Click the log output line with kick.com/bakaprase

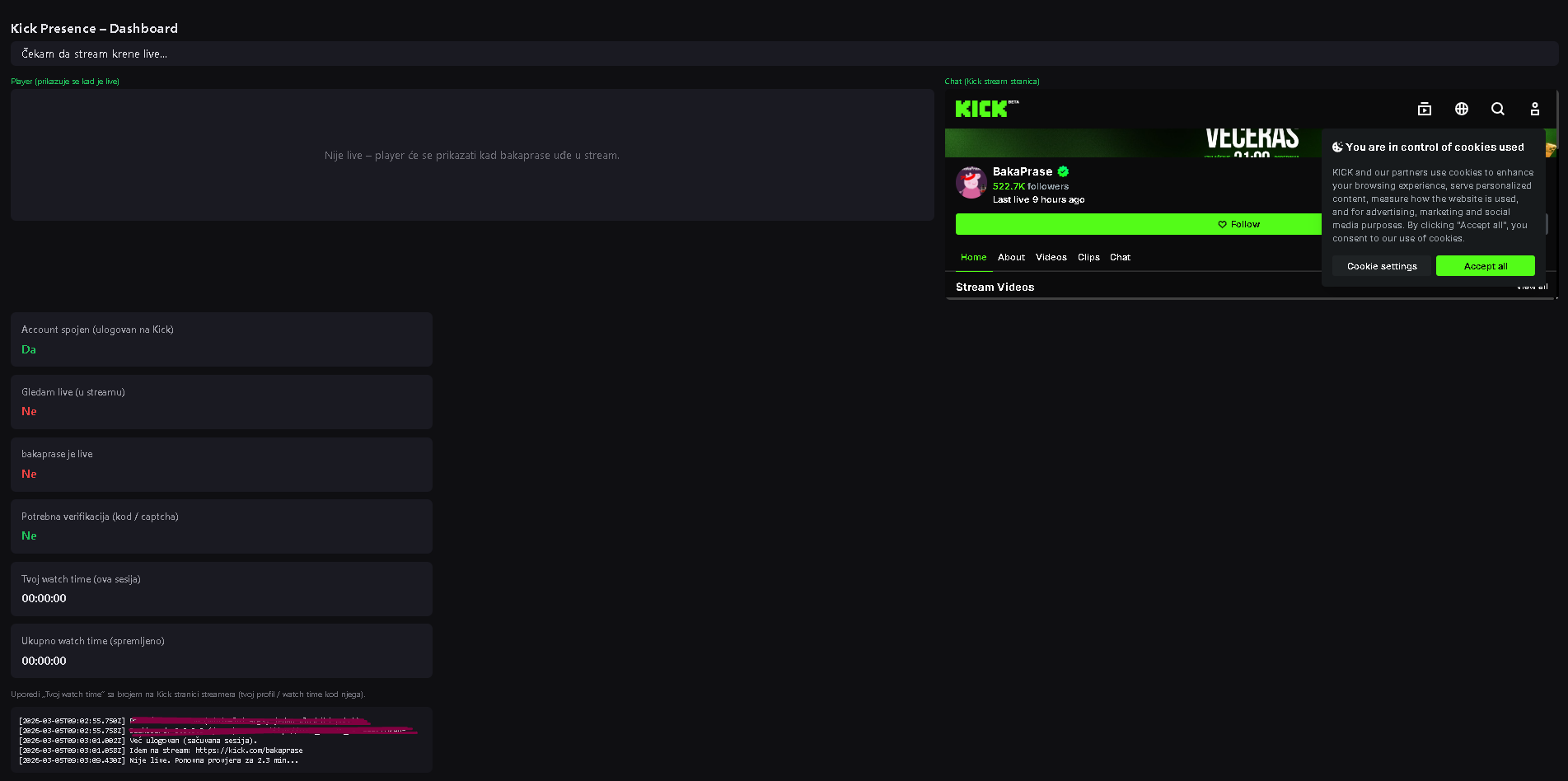coord(216,751)
